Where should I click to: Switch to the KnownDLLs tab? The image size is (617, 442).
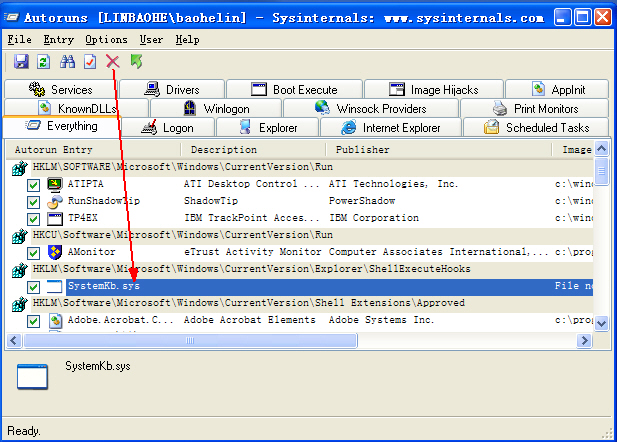[76, 108]
